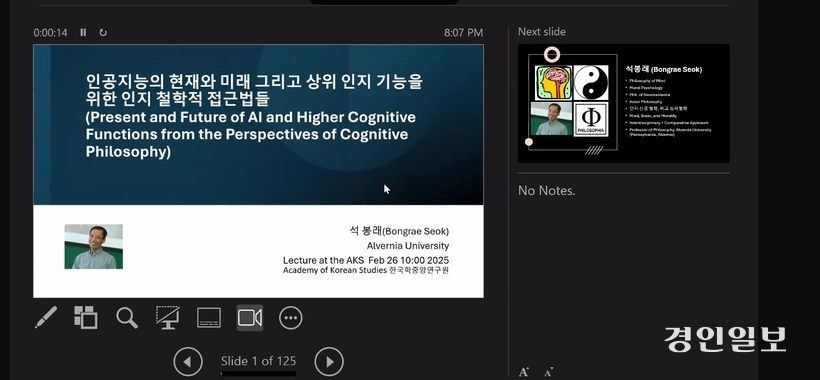See all slides grid view
The image size is (820, 380).
(86, 317)
